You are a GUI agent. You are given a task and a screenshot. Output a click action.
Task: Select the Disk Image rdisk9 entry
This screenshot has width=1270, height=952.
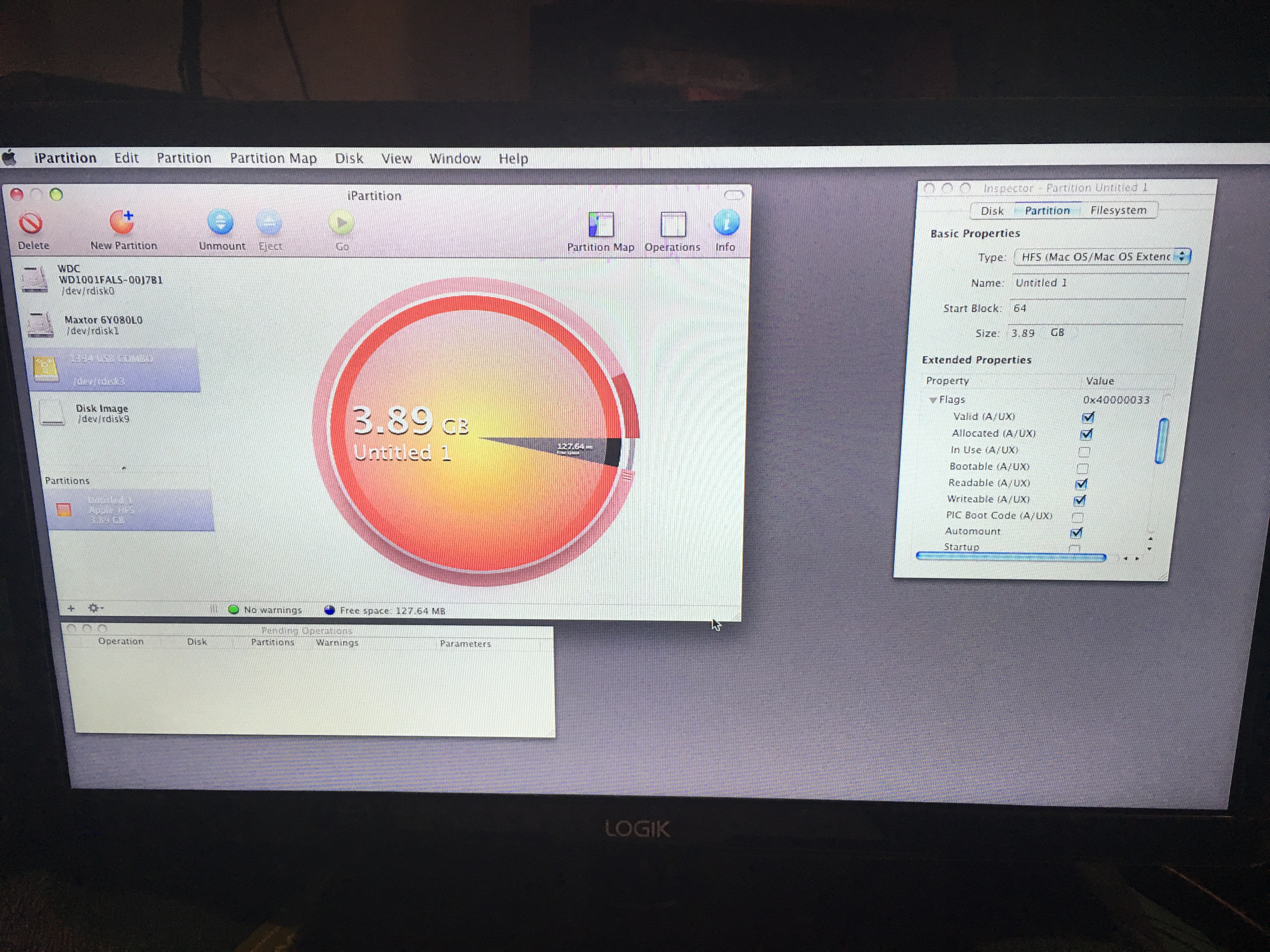point(102,413)
